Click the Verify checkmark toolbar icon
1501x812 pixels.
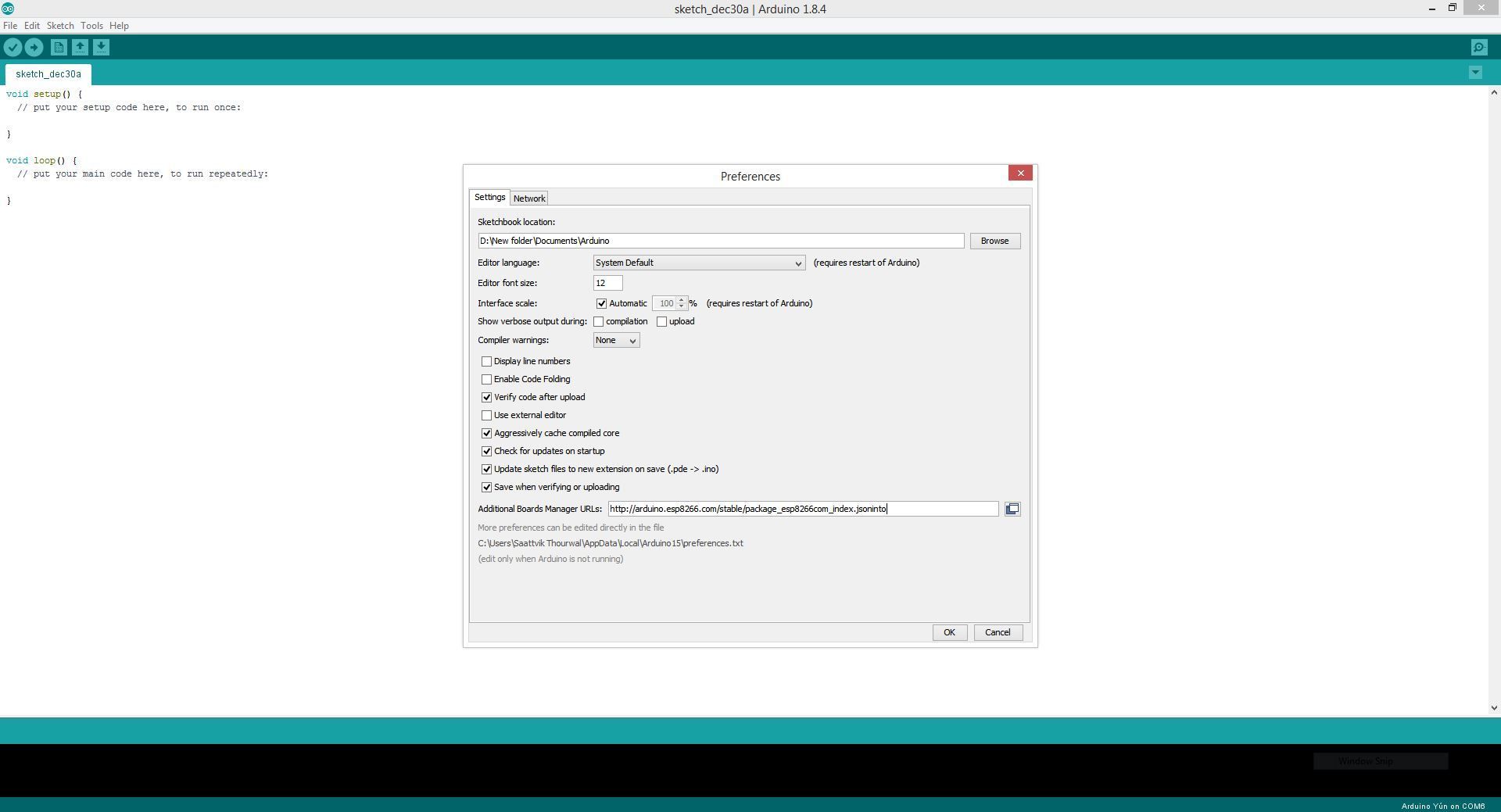(13, 48)
